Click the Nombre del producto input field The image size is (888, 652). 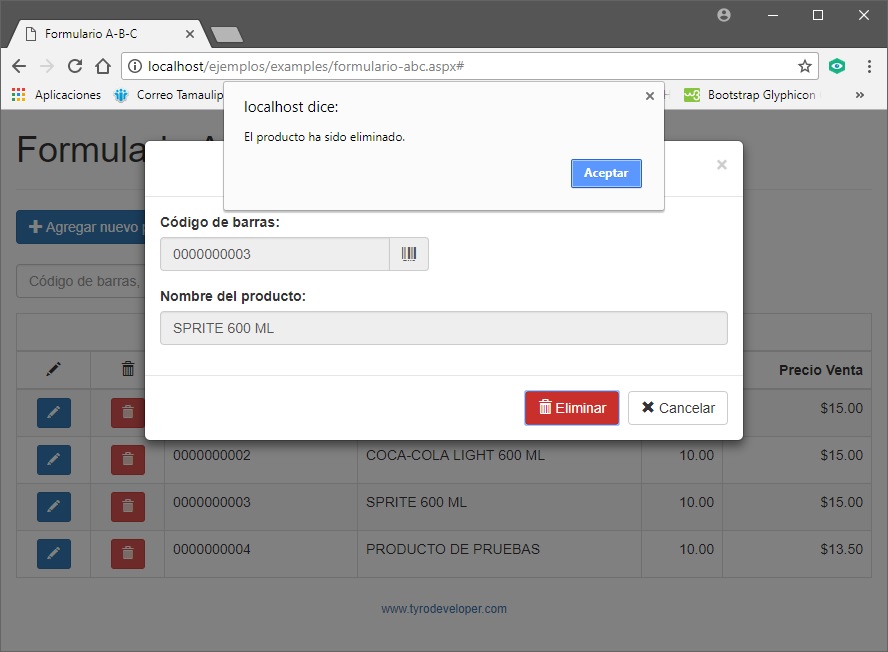(444, 327)
